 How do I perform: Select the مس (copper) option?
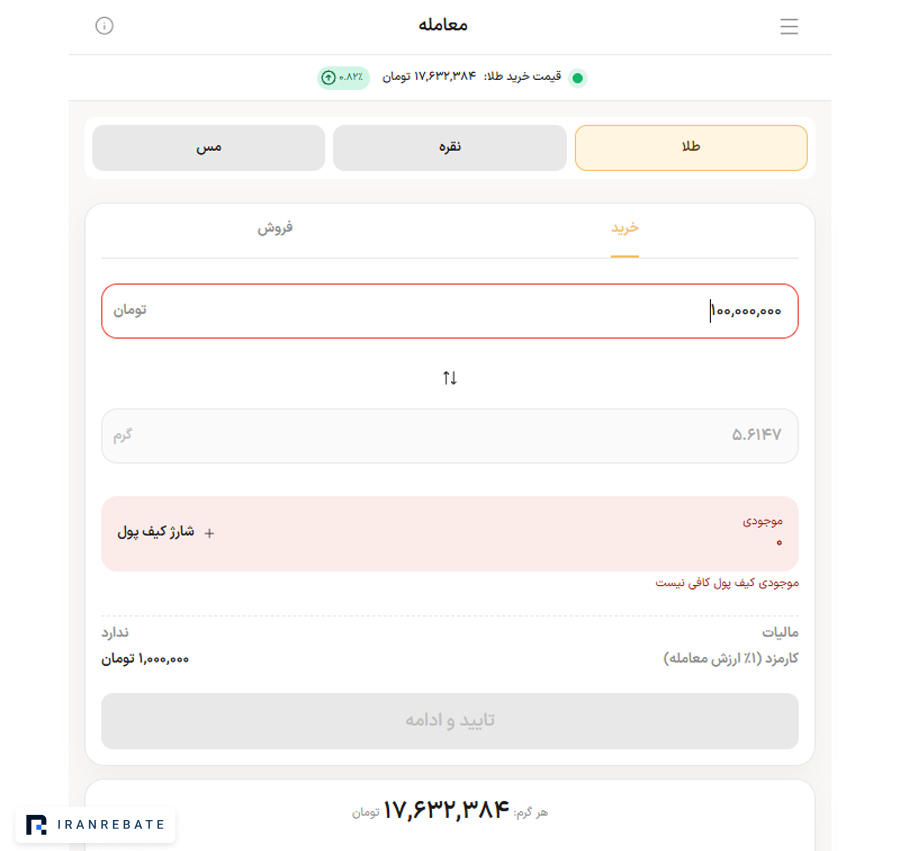208,147
